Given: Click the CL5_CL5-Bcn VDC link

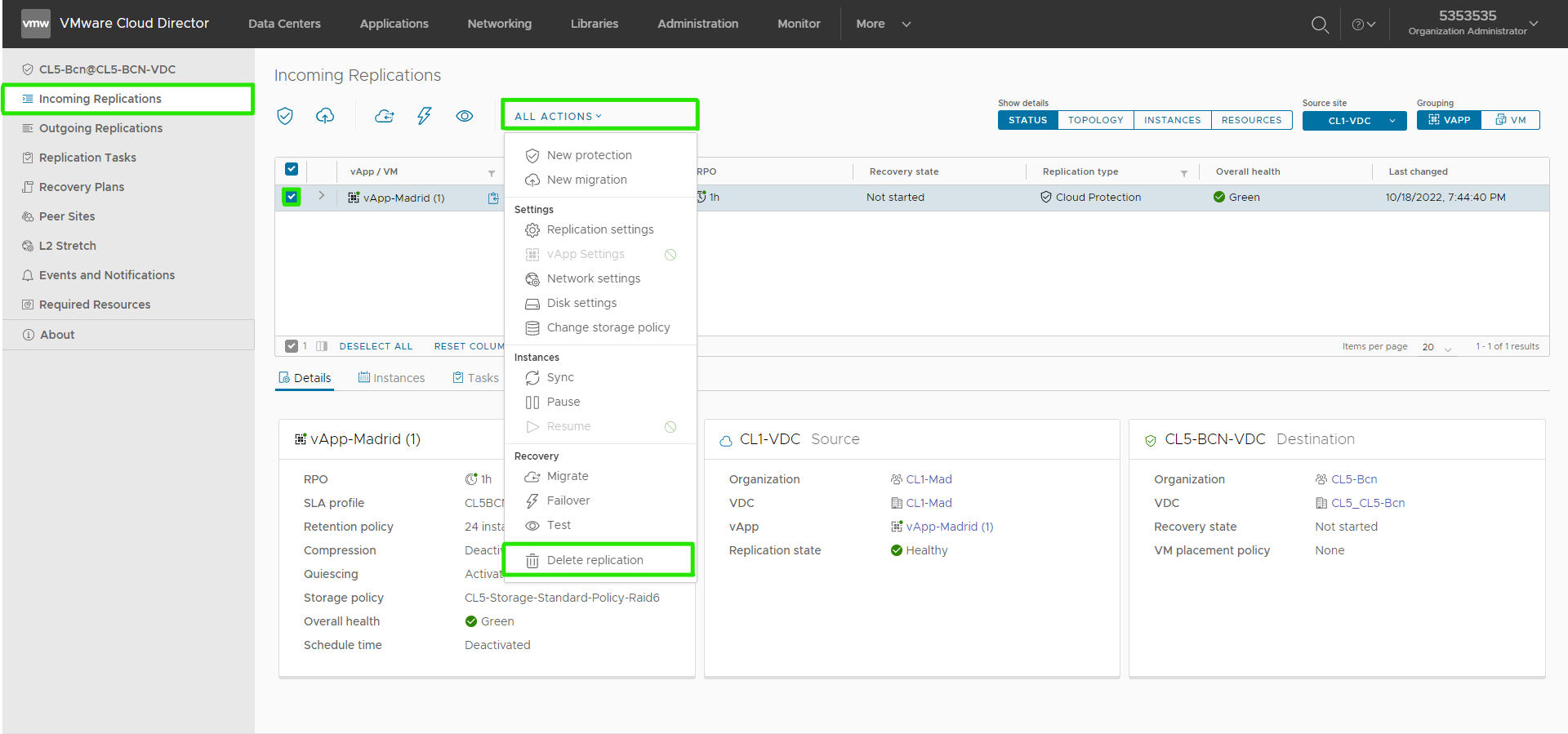Looking at the screenshot, I should pos(1368,503).
